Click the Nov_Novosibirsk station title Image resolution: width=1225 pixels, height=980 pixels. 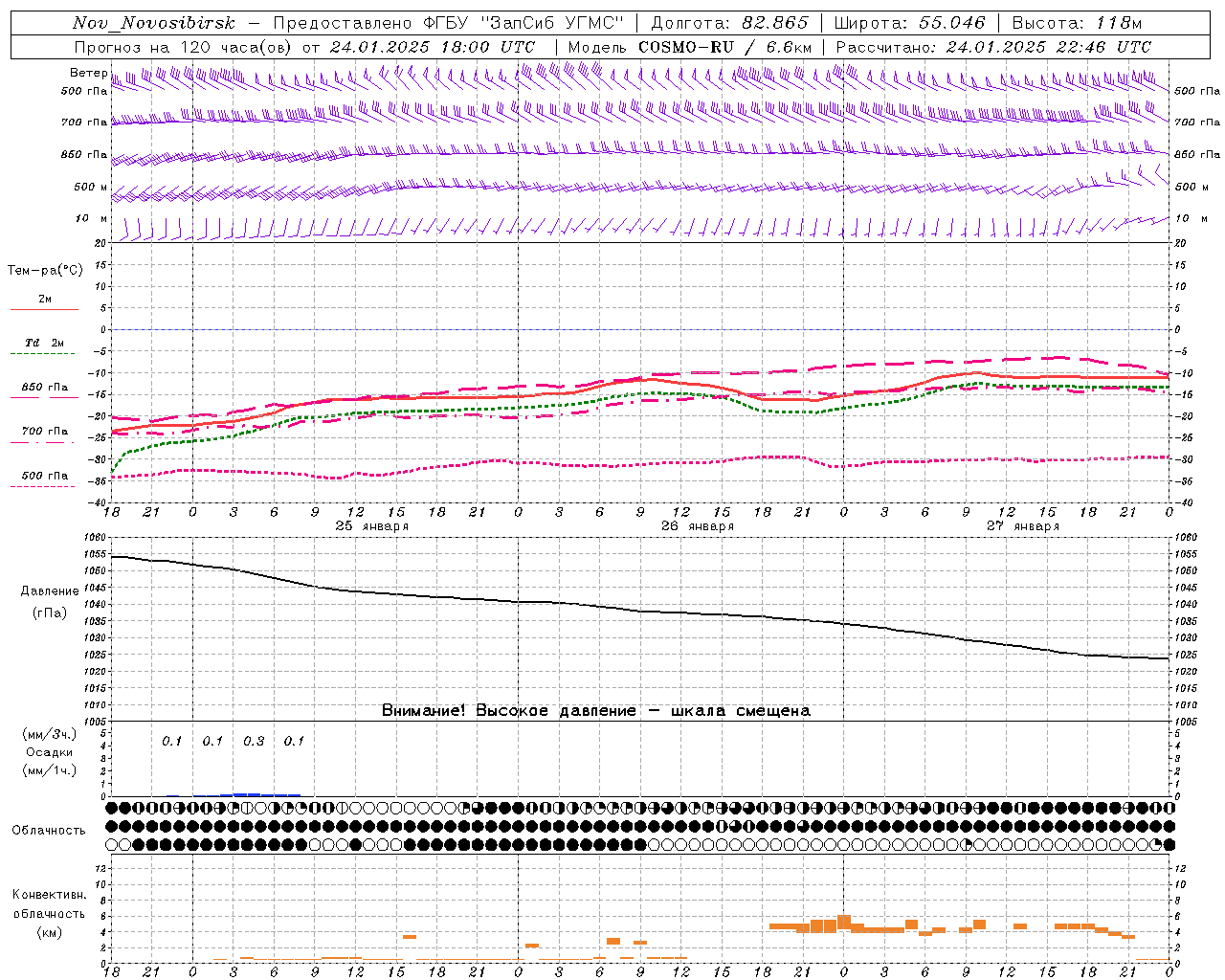[x=153, y=23]
